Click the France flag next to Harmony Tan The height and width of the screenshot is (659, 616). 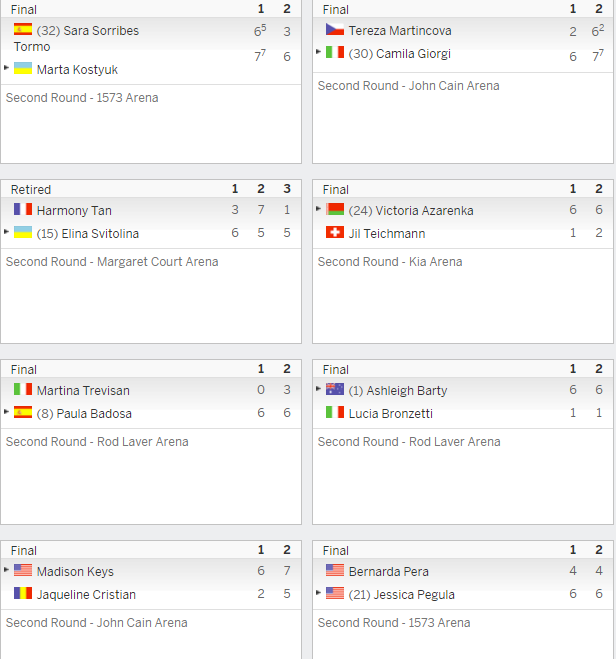(23, 209)
